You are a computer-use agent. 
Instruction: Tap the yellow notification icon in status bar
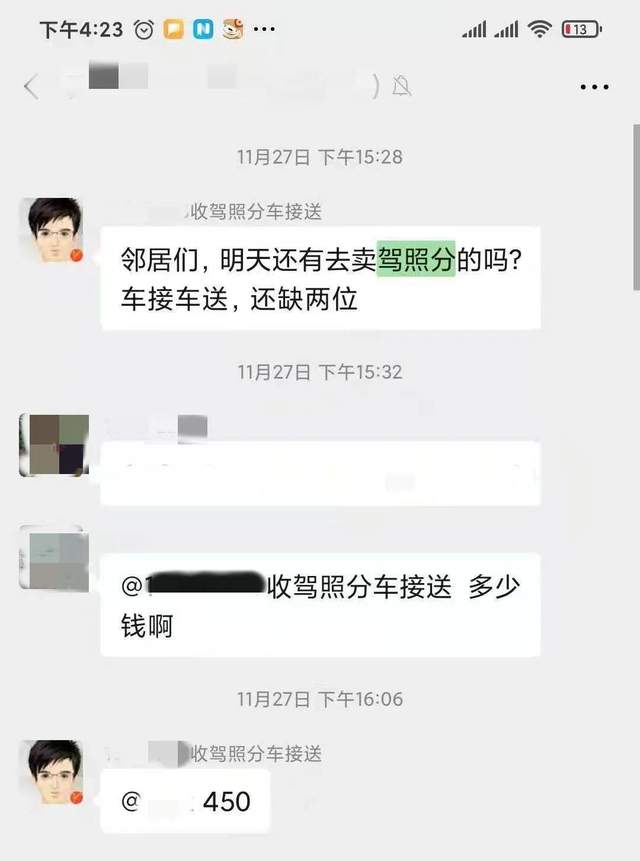173,29
